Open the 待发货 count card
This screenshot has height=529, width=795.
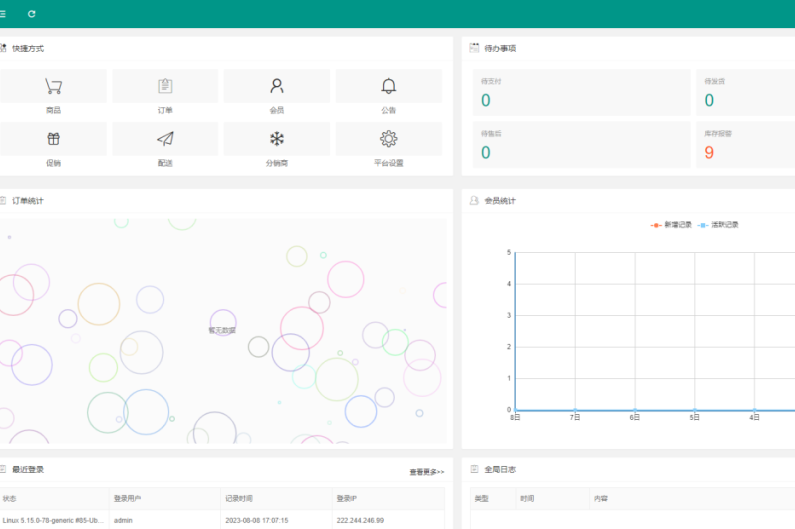(745, 92)
